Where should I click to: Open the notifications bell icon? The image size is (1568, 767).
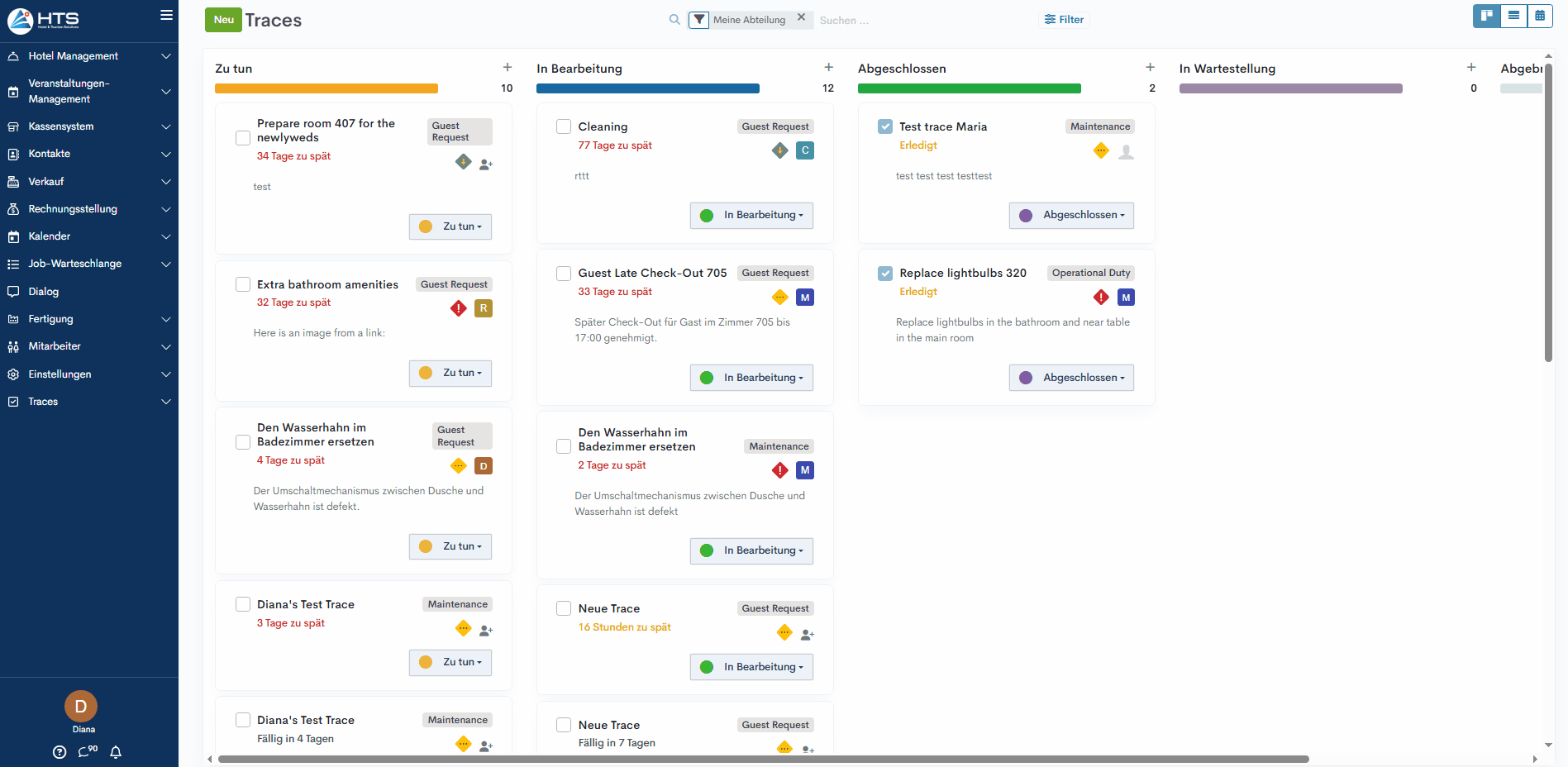tap(116, 752)
